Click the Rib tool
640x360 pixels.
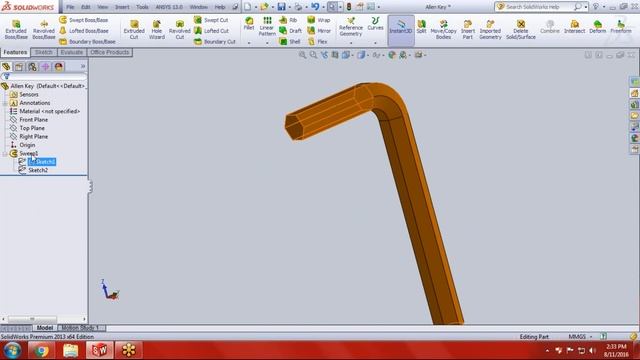point(288,20)
